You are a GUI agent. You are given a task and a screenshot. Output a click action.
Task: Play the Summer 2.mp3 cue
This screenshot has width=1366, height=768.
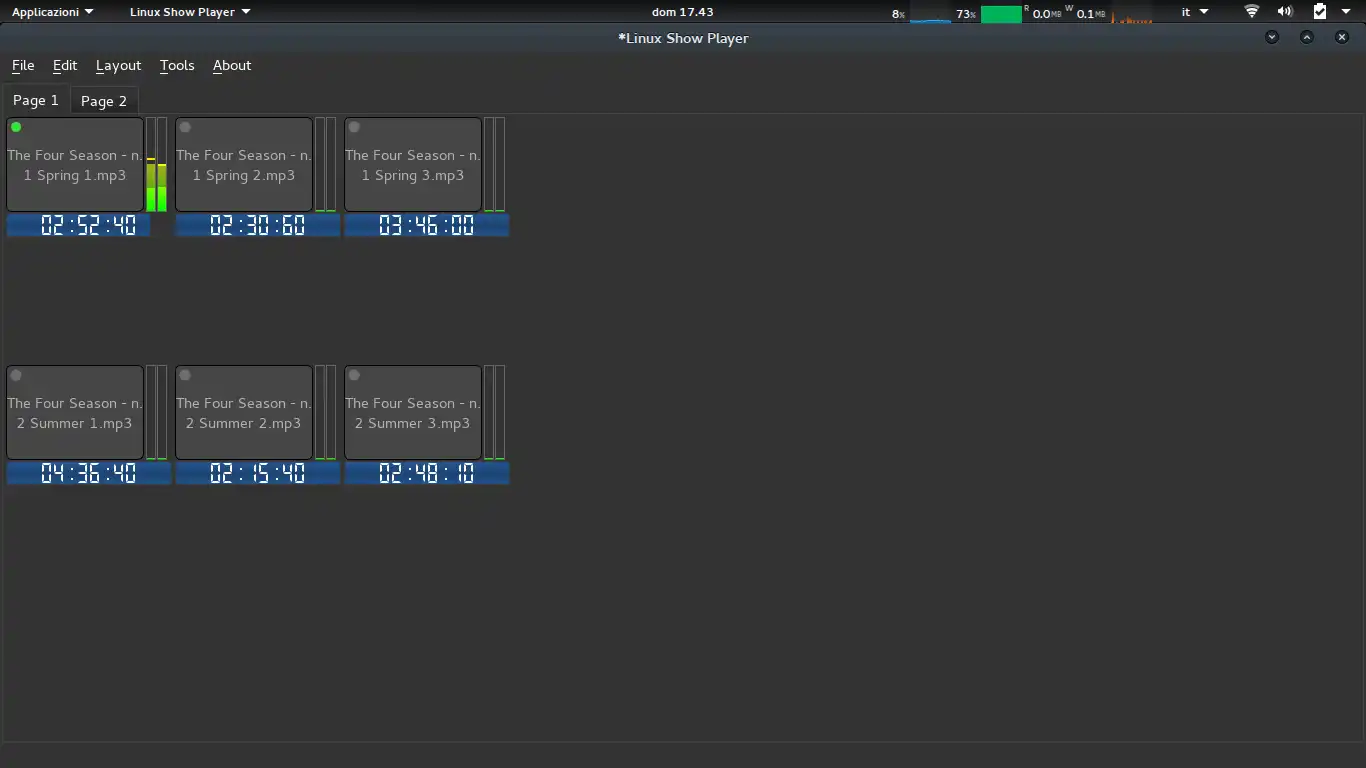(244, 413)
